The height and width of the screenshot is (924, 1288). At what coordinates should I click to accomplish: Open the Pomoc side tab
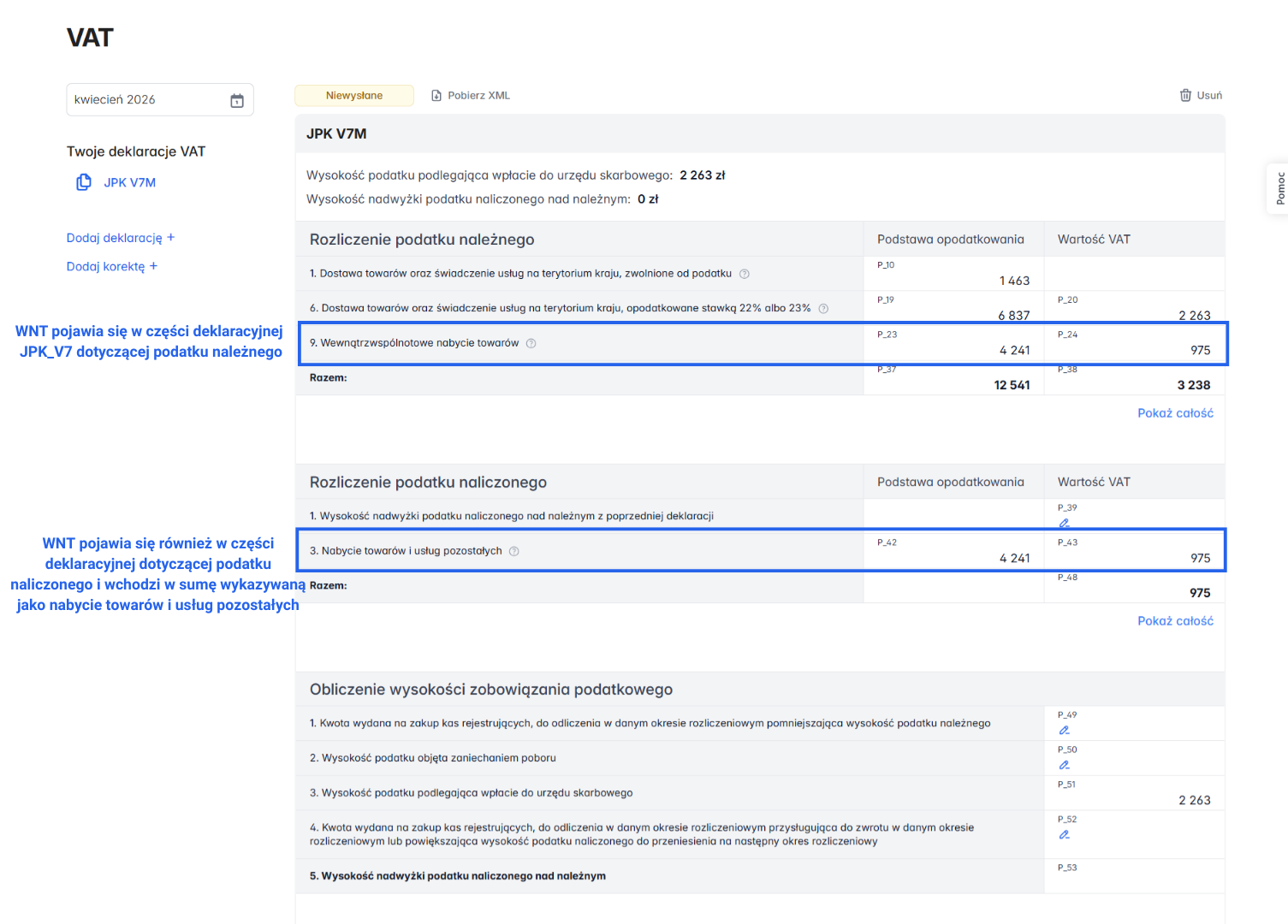pos(1279,188)
